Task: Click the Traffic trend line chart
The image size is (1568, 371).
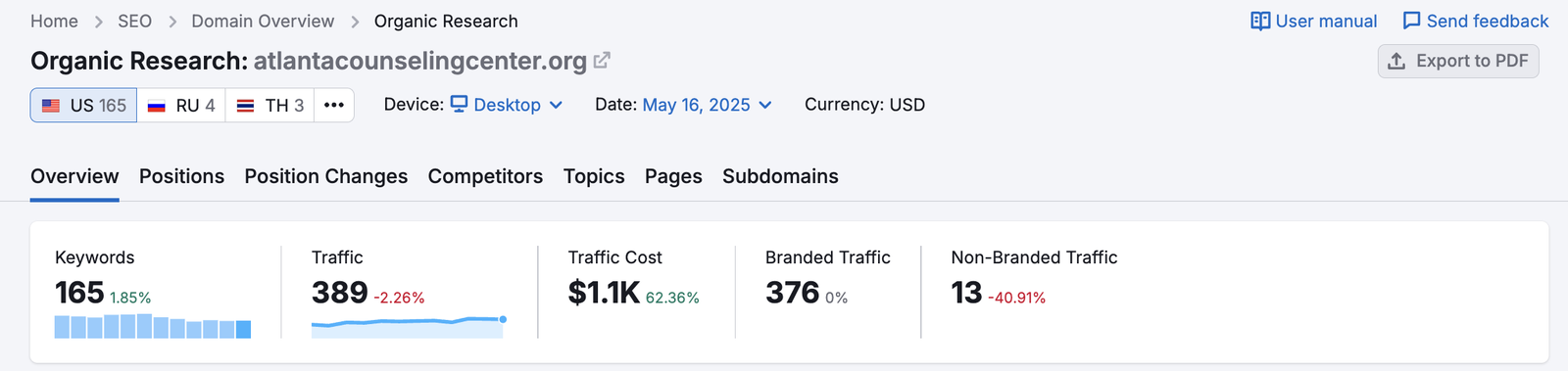Action: pyautogui.click(x=409, y=326)
